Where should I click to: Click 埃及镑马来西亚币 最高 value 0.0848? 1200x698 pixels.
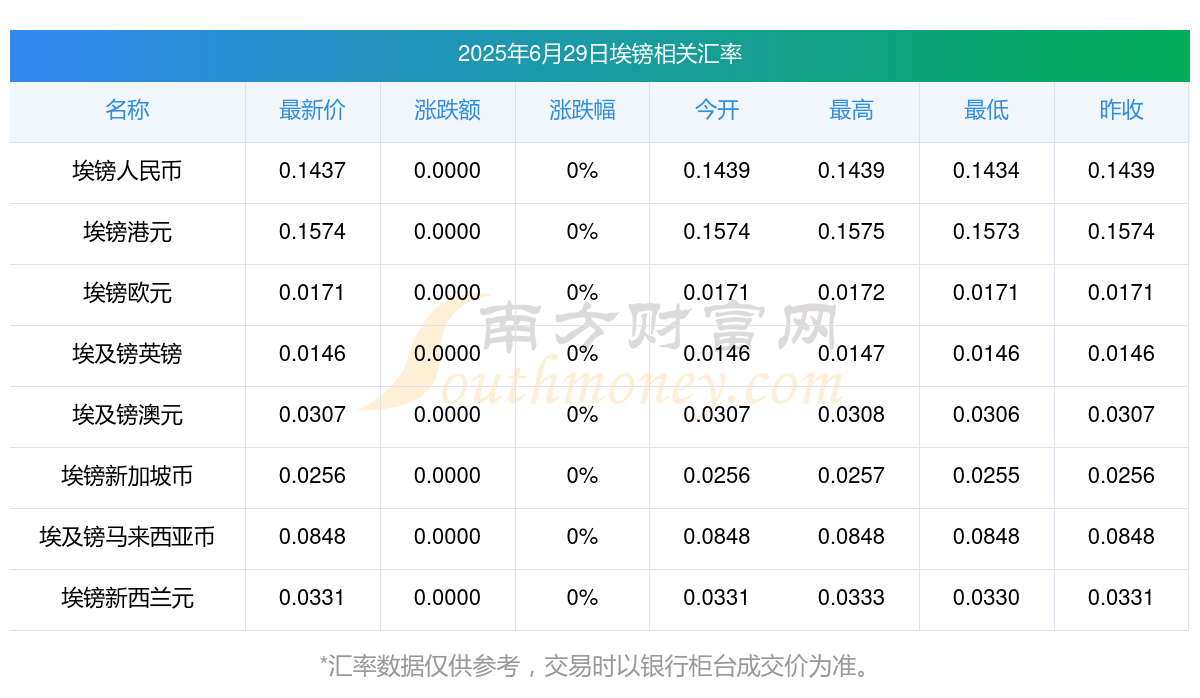pos(851,537)
